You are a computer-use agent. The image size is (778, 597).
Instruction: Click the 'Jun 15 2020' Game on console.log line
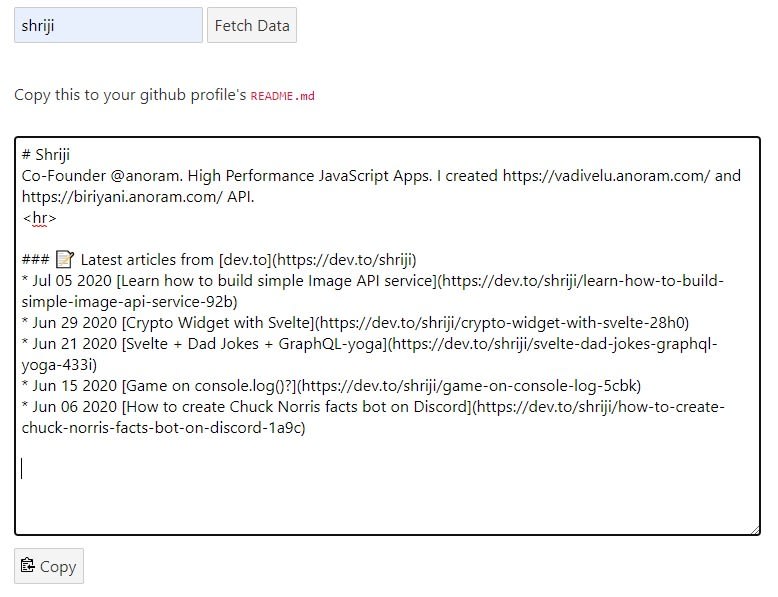click(331, 386)
